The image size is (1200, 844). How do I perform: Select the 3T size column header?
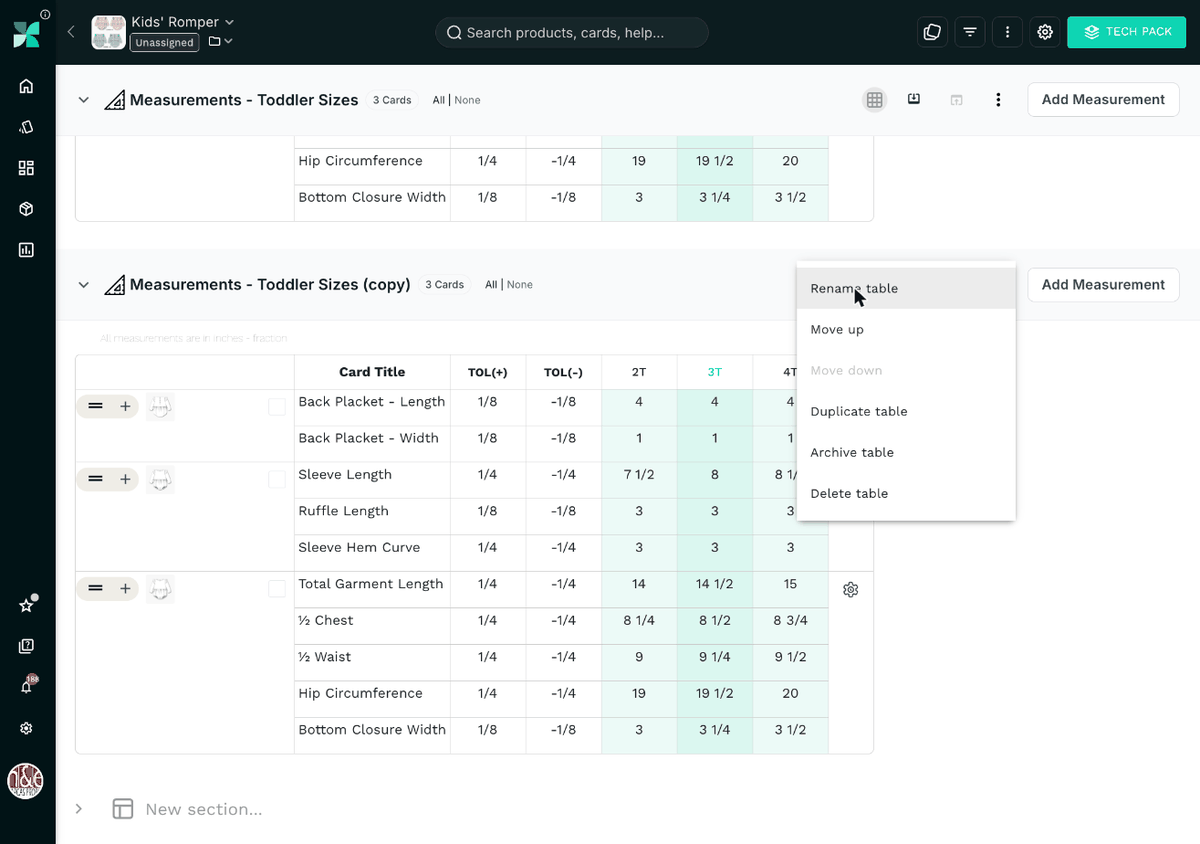(715, 372)
